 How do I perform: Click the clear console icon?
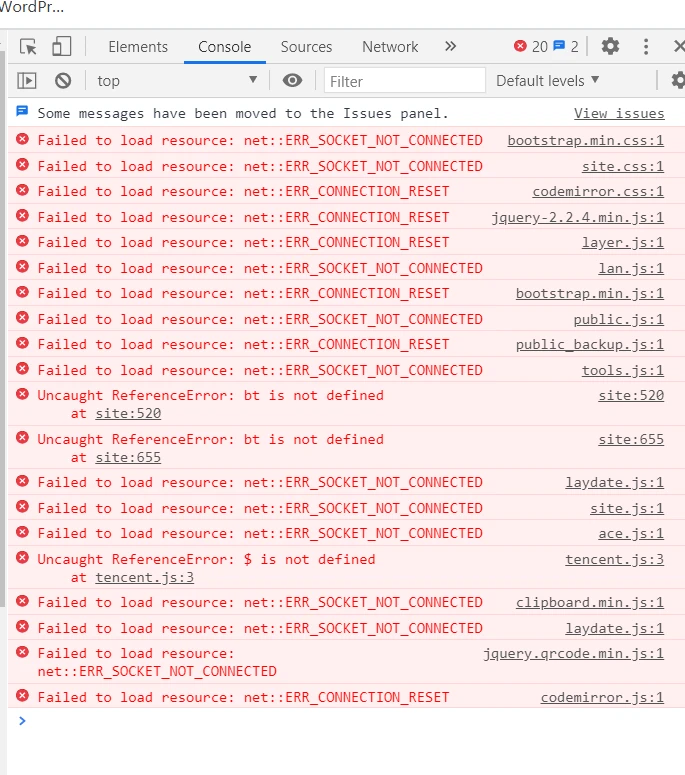pyautogui.click(x=63, y=81)
